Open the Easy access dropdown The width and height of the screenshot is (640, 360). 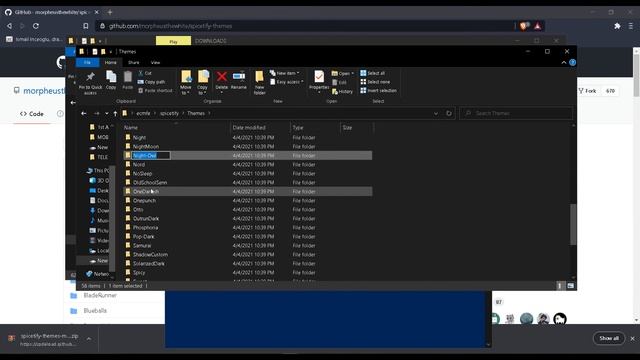pyautogui.click(x=287, y=82)
